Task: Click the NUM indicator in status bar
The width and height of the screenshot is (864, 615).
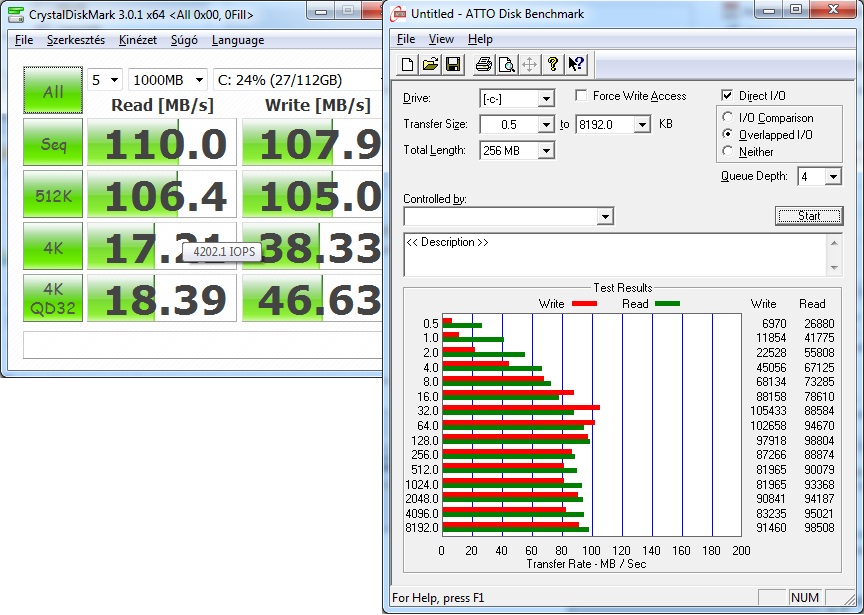Action: coord(804,597)
